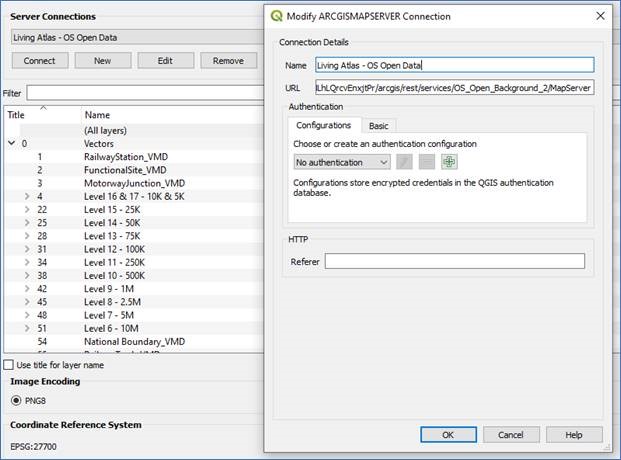The height and width of the screenshot is (460, 621).
Task: Select the RailwayStation_VMD layer
Action: pyautogui.click(x=126, y=157)
